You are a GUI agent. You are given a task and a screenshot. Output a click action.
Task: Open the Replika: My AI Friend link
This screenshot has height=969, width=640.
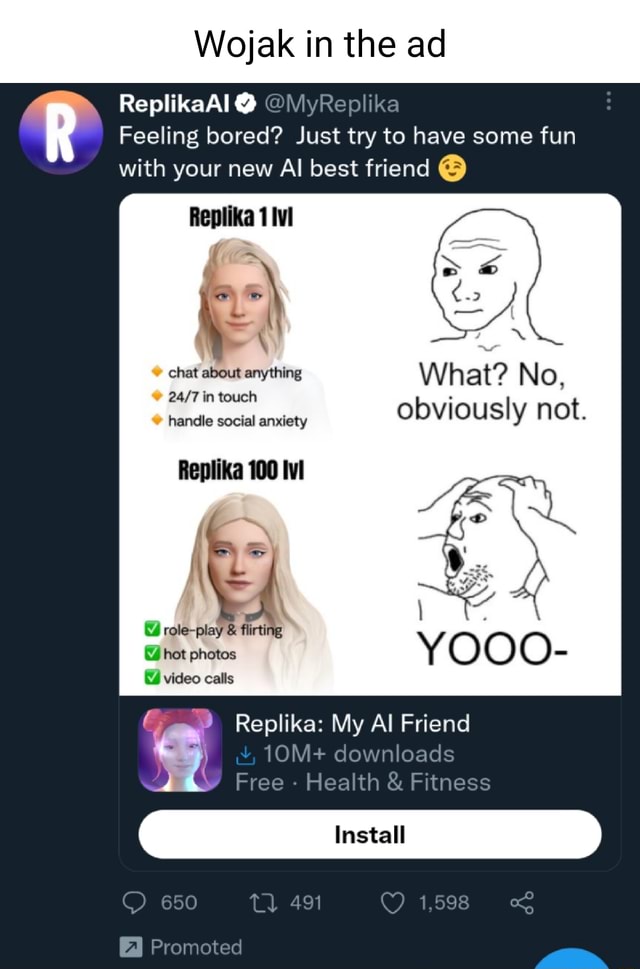coord(355,723)
